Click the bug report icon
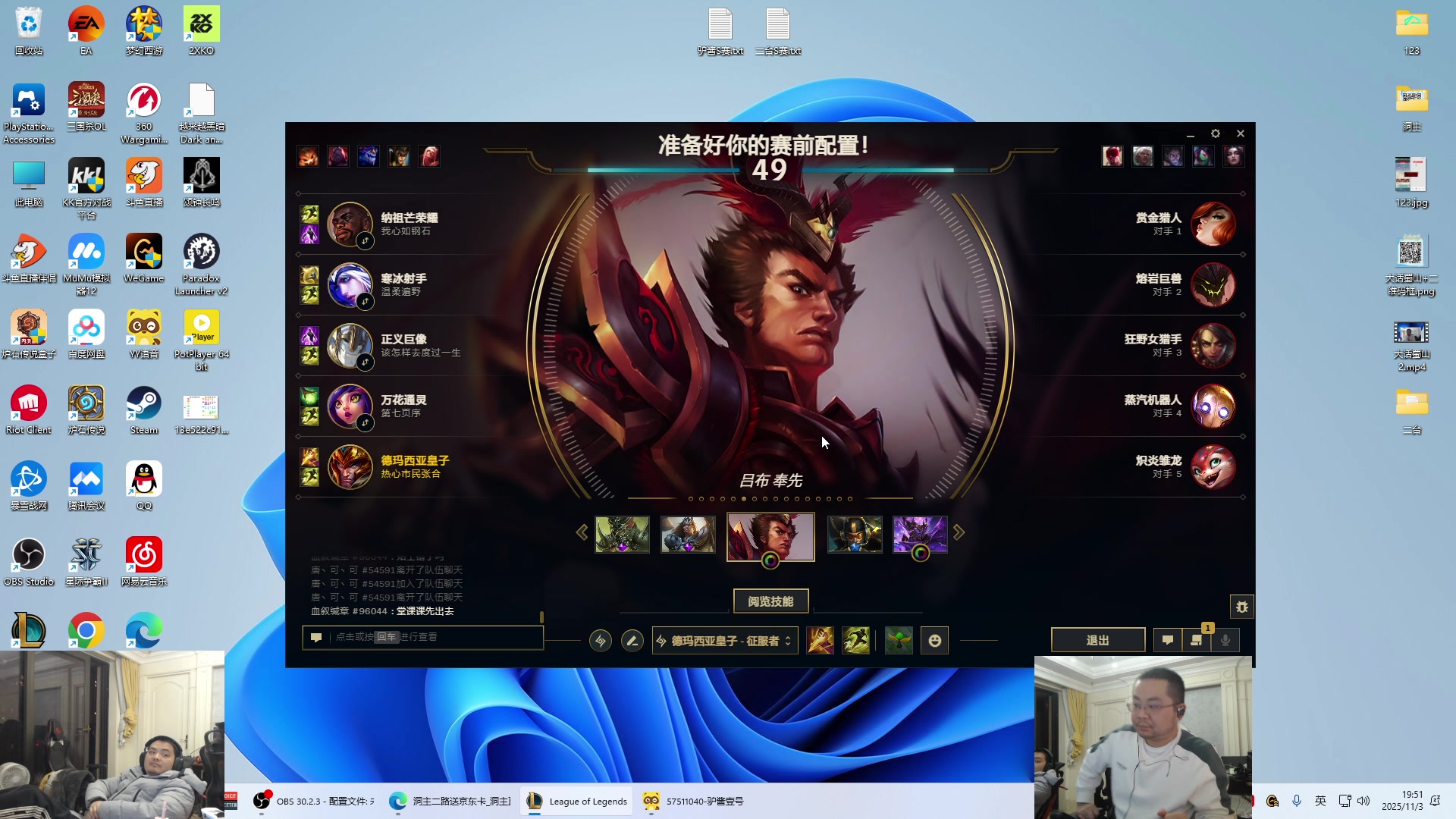Viewport: 1456px width, 819px height. pos(1241,607)
